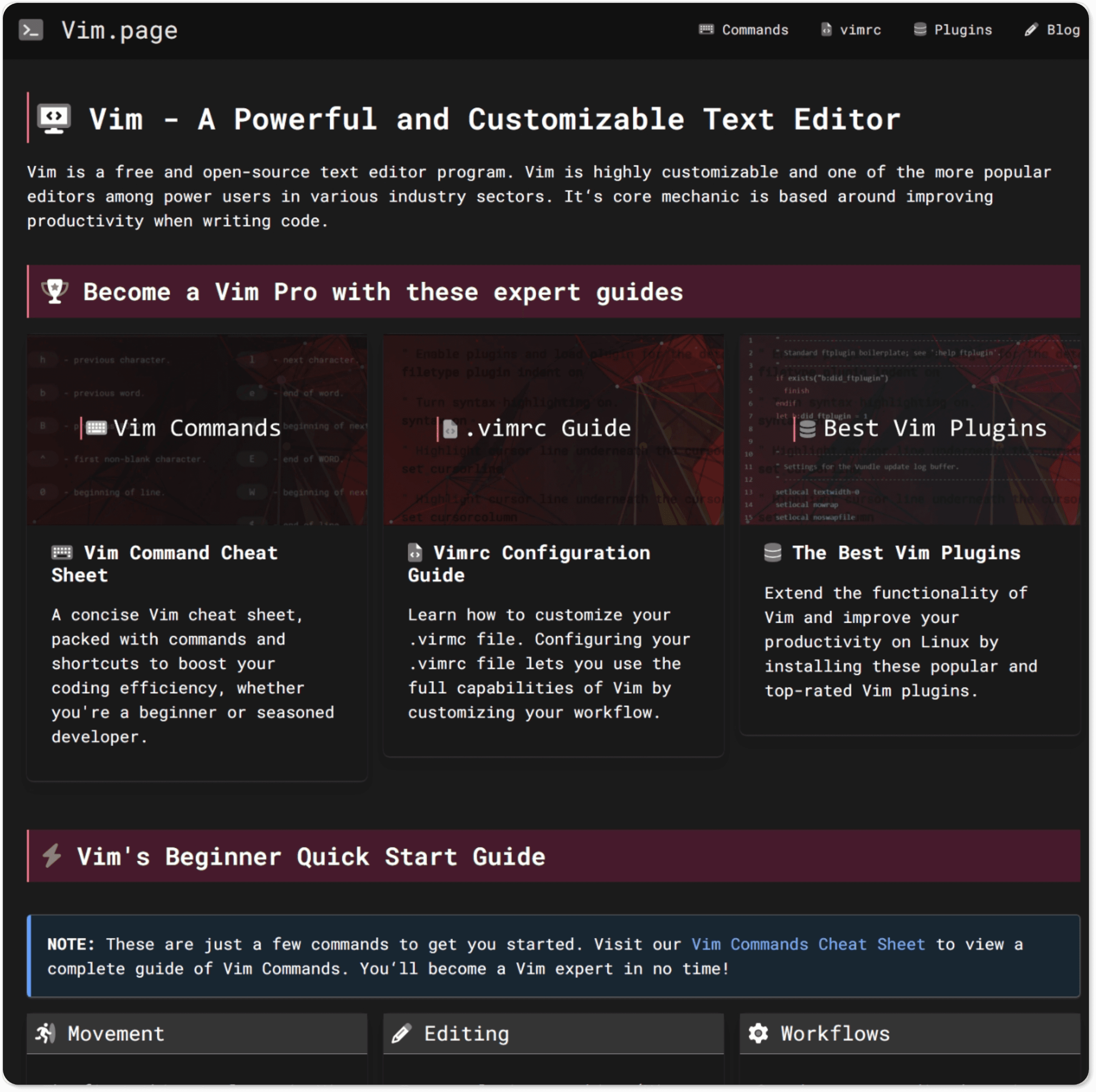Screen dimensions: 1096x1092
Task: Click the file icon on the .vimrc Guide thumbnail
Action: [450, 429]
